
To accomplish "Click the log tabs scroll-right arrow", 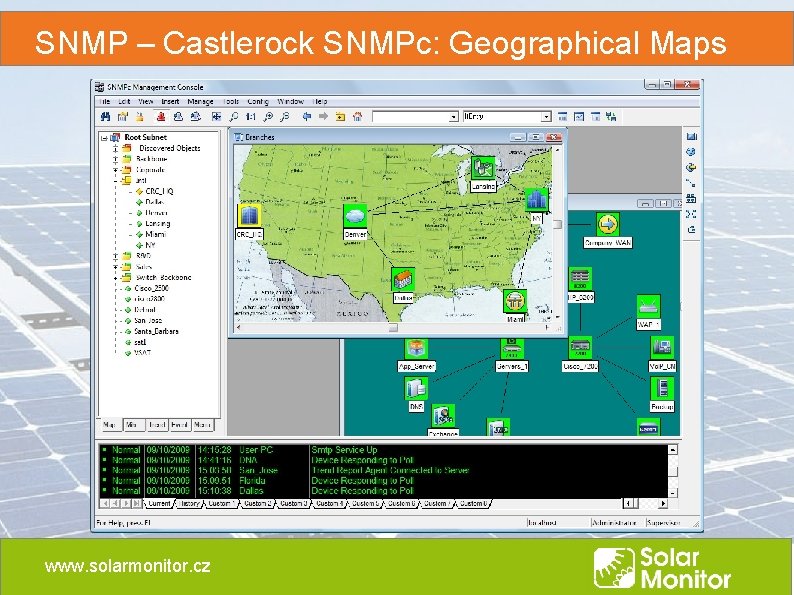I will point(663,504).
